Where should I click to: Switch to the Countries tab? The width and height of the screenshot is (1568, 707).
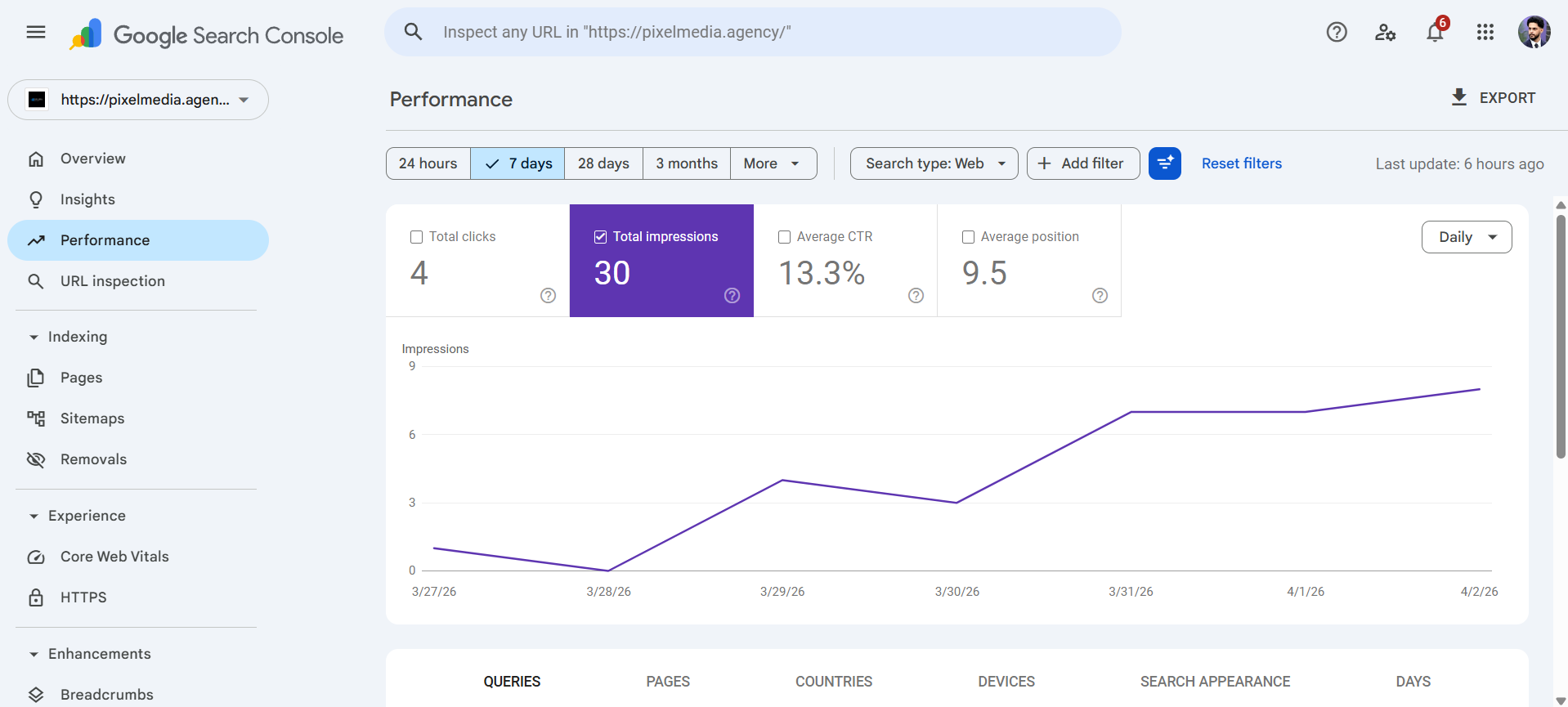[834, 682]
